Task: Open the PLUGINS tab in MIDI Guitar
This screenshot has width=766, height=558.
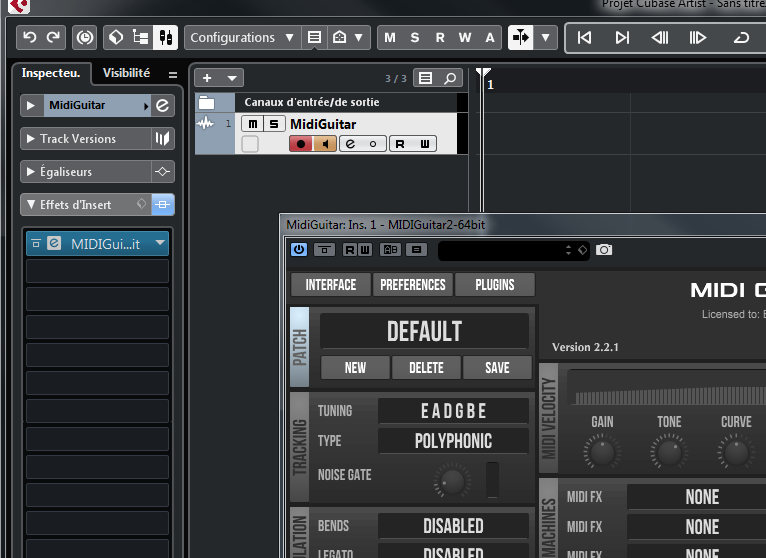Action: coord(495,285)
